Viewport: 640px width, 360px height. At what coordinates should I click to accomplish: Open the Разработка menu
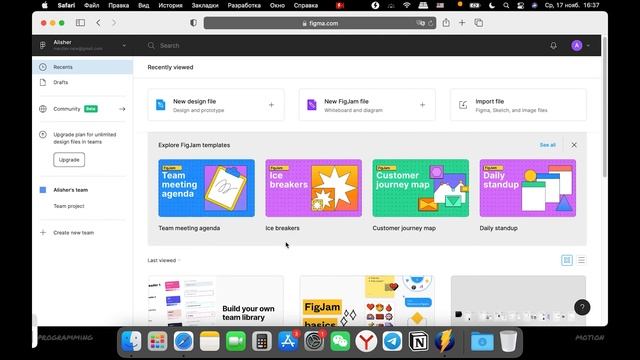(244, 5)
